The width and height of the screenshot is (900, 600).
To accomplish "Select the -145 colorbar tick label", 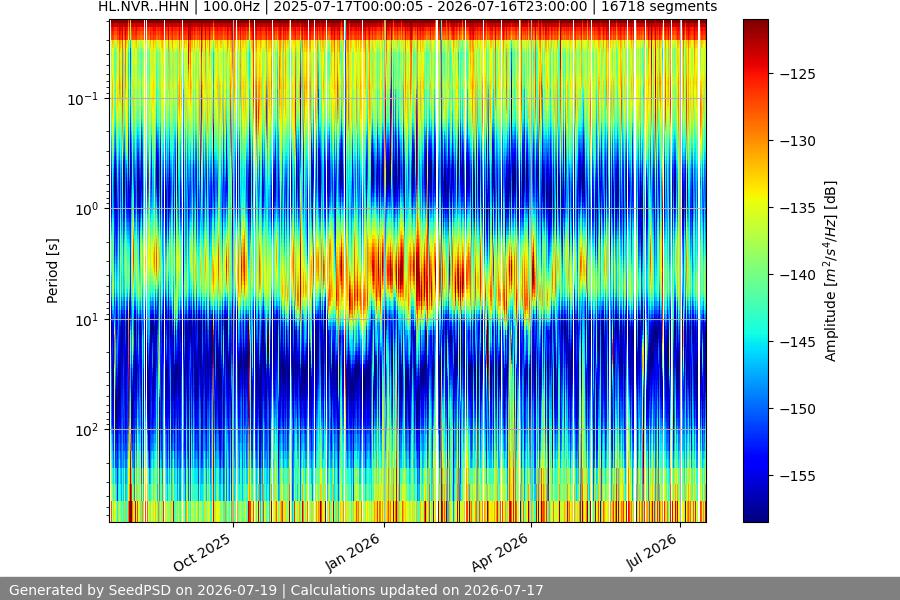I will pyautogui.click(x=798, y=342).
